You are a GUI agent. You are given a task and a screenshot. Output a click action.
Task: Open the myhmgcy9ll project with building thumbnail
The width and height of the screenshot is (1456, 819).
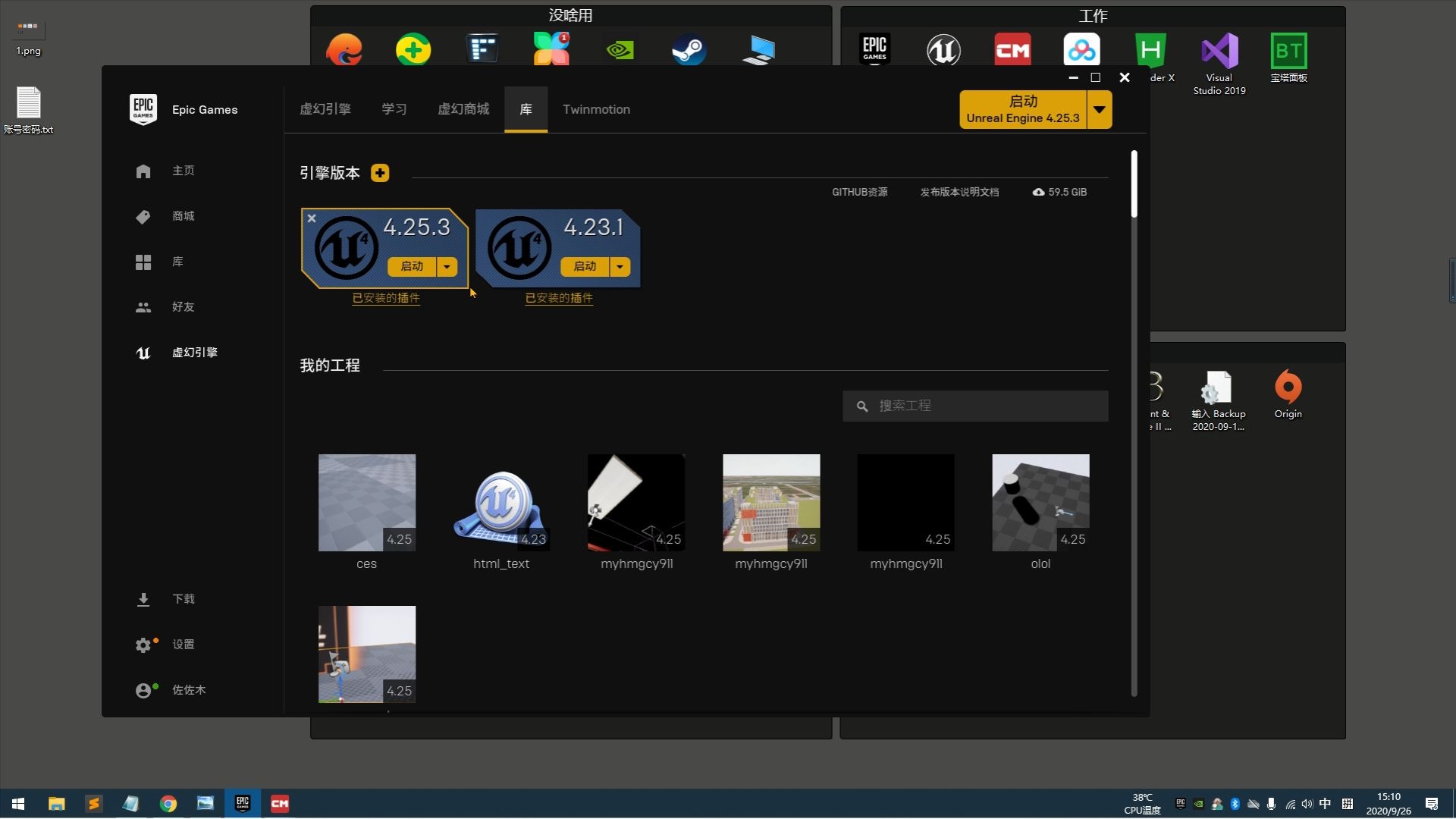771,503
